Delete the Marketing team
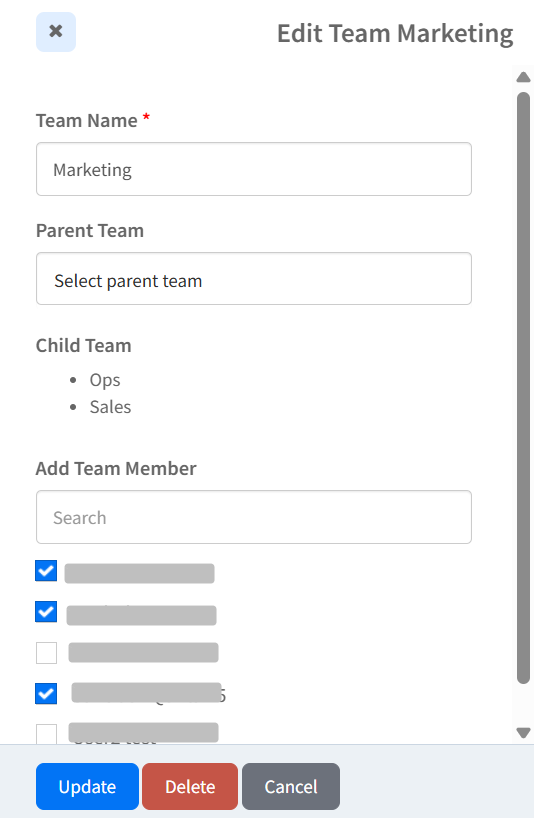This screenshot has height=818, width=534. point(190,786)
